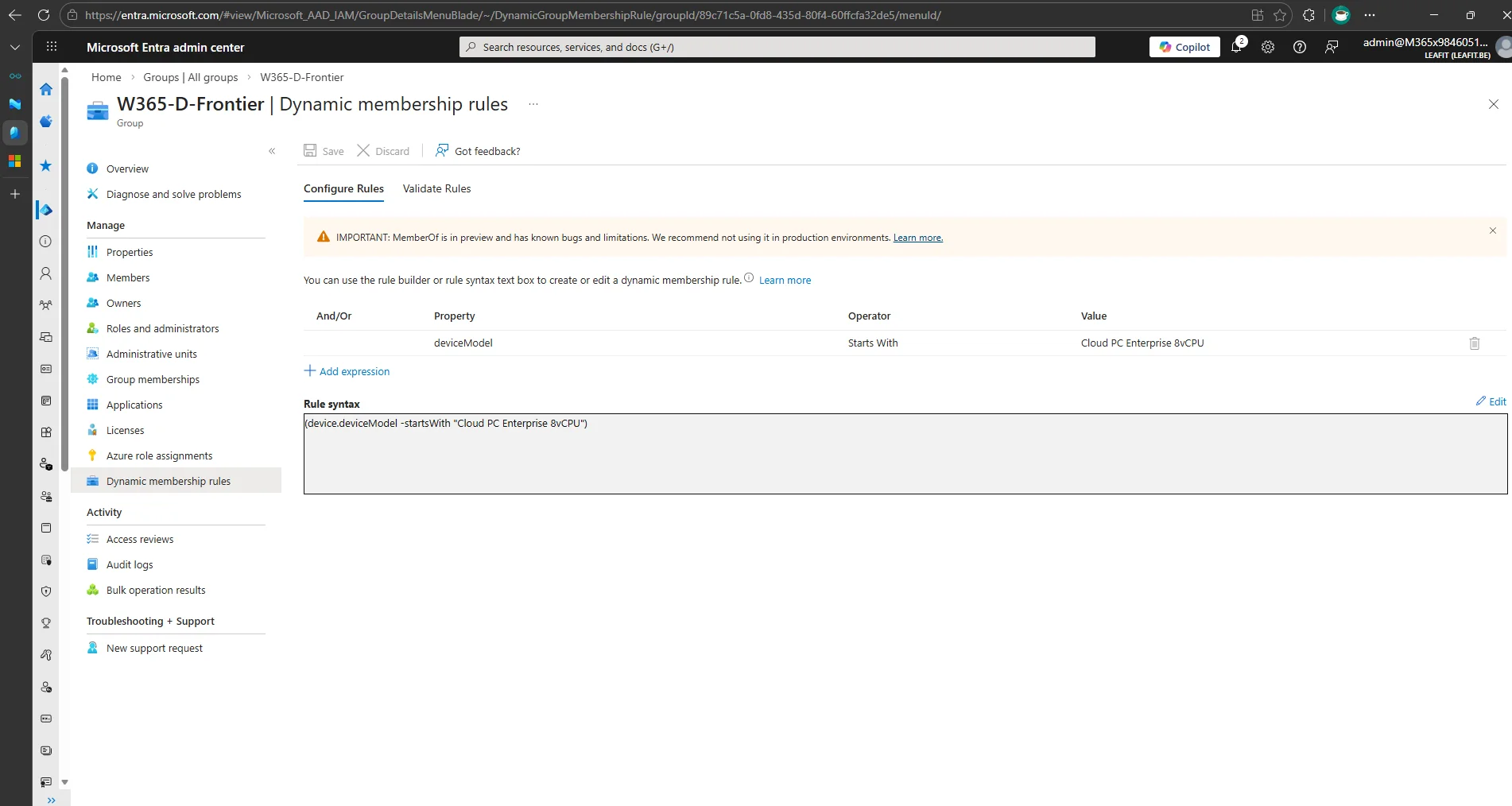Click Got feedback? in the toolbar

(x=478, y=151)
